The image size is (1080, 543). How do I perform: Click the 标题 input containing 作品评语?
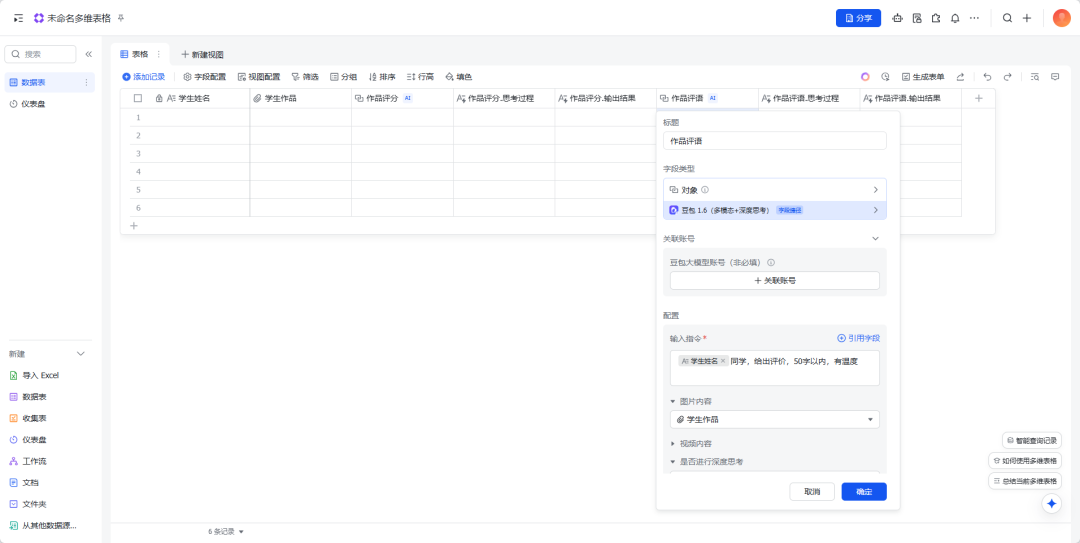click(774, 141)
